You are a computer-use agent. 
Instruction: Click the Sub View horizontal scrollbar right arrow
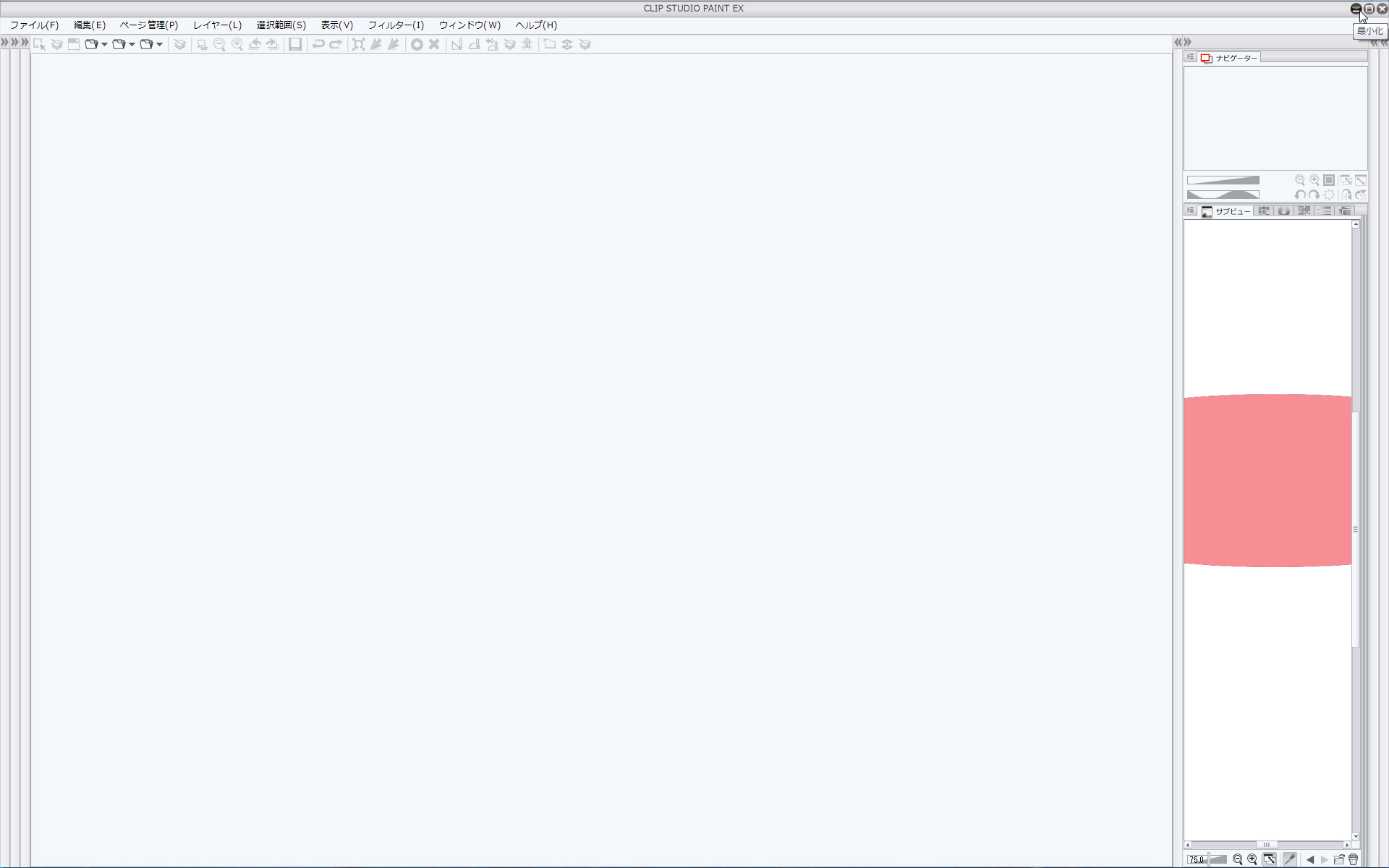1347,845
